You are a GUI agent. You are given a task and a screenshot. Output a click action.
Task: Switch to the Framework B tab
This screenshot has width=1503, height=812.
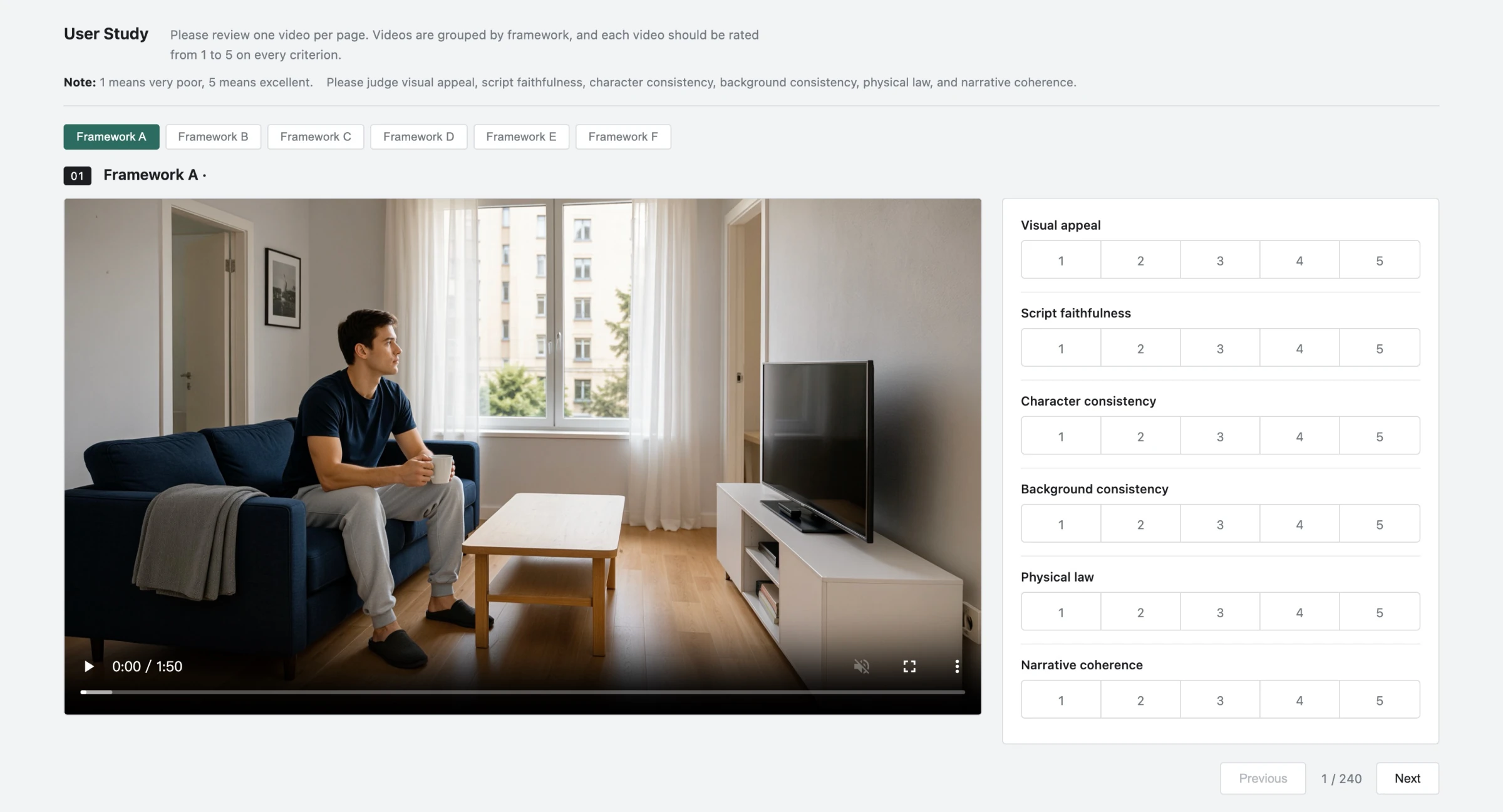213,136
